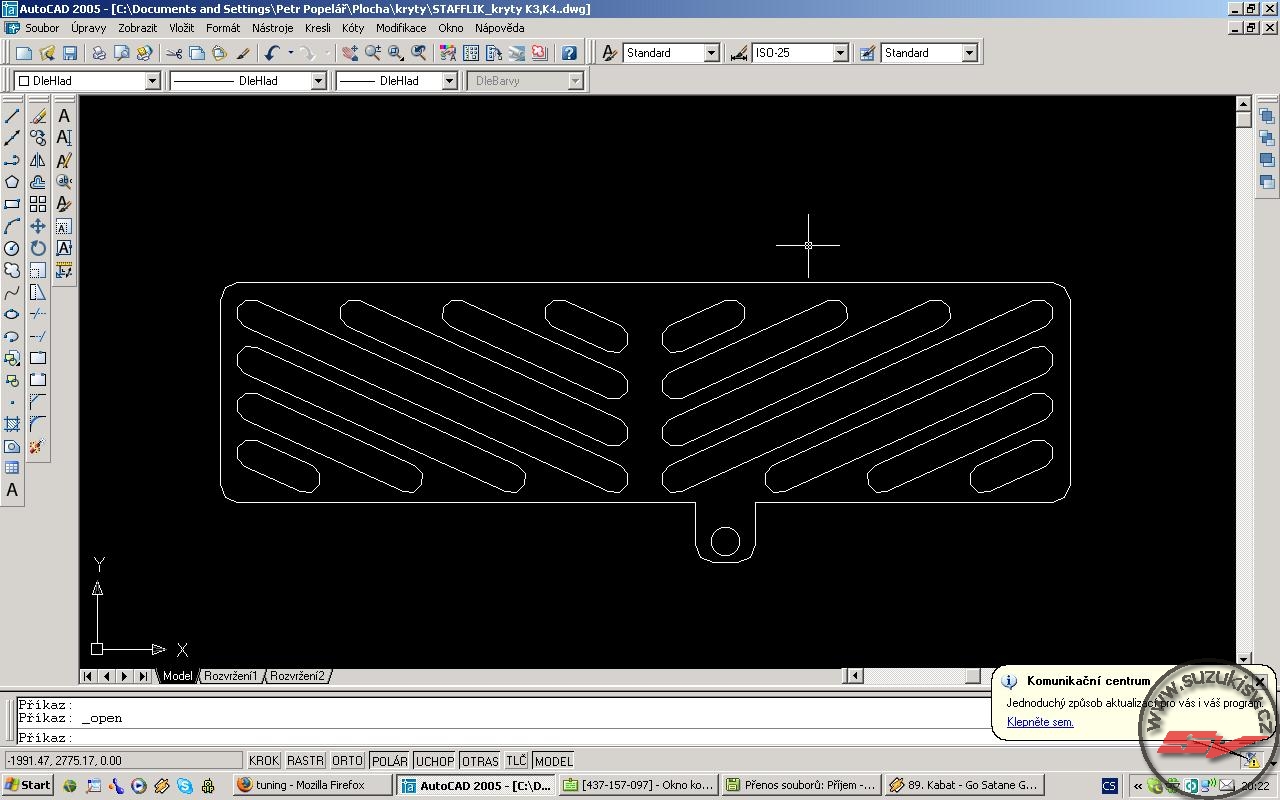
Task: Select the Mirror modify tool
Action: pyautogui.click(x=38, y=160)
